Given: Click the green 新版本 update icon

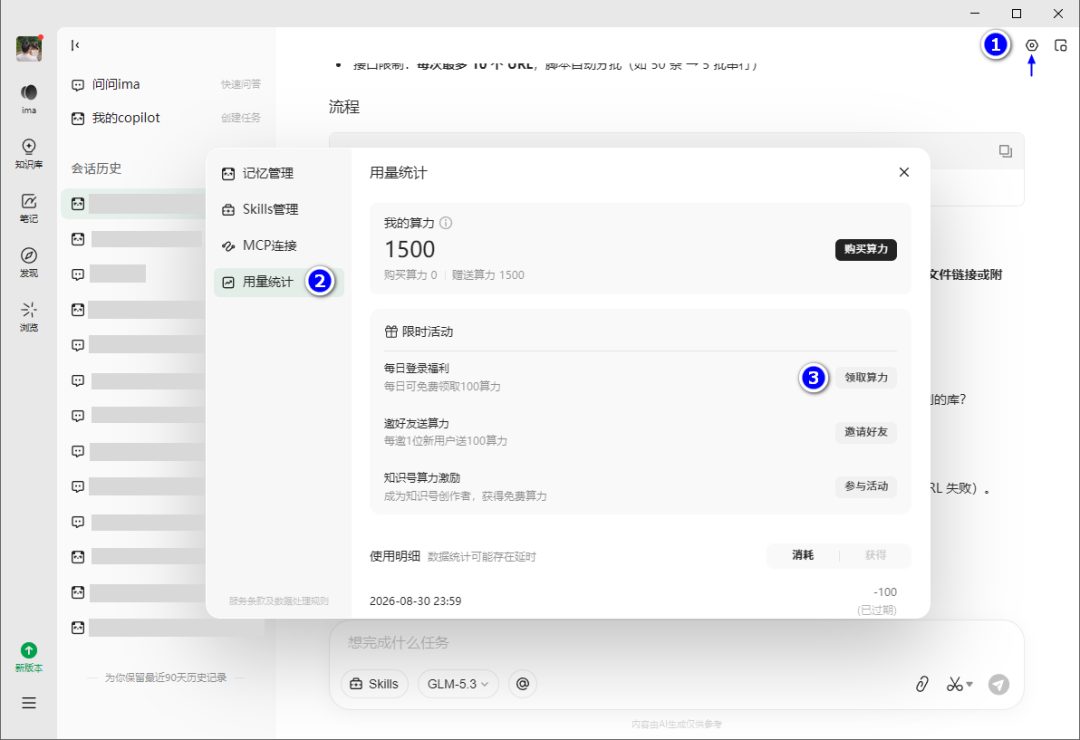Looking at the screenshot, I should coord(28,657).
